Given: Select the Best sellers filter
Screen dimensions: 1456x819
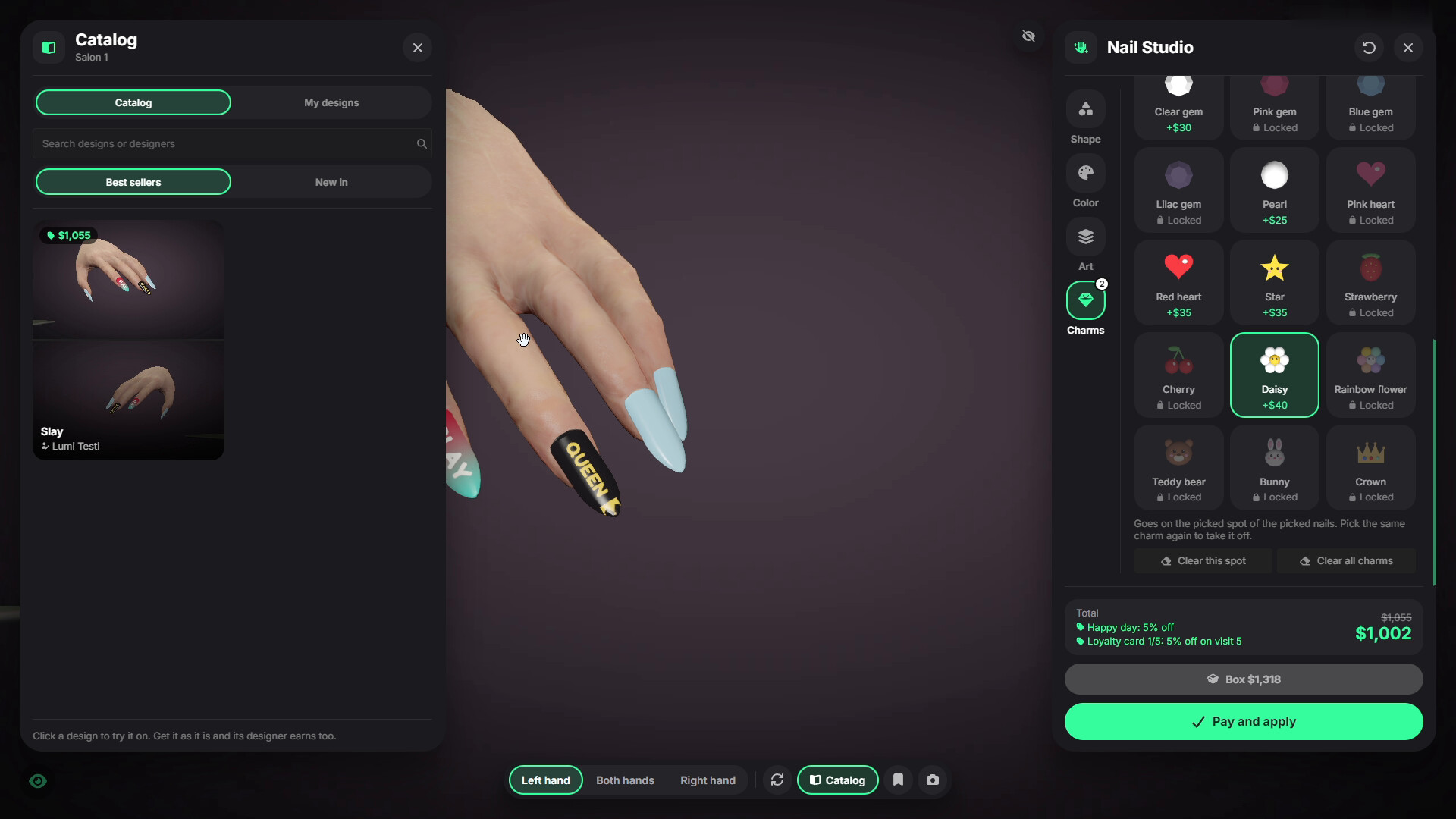Looking at the screenshot, I should (x=133, y=182).
